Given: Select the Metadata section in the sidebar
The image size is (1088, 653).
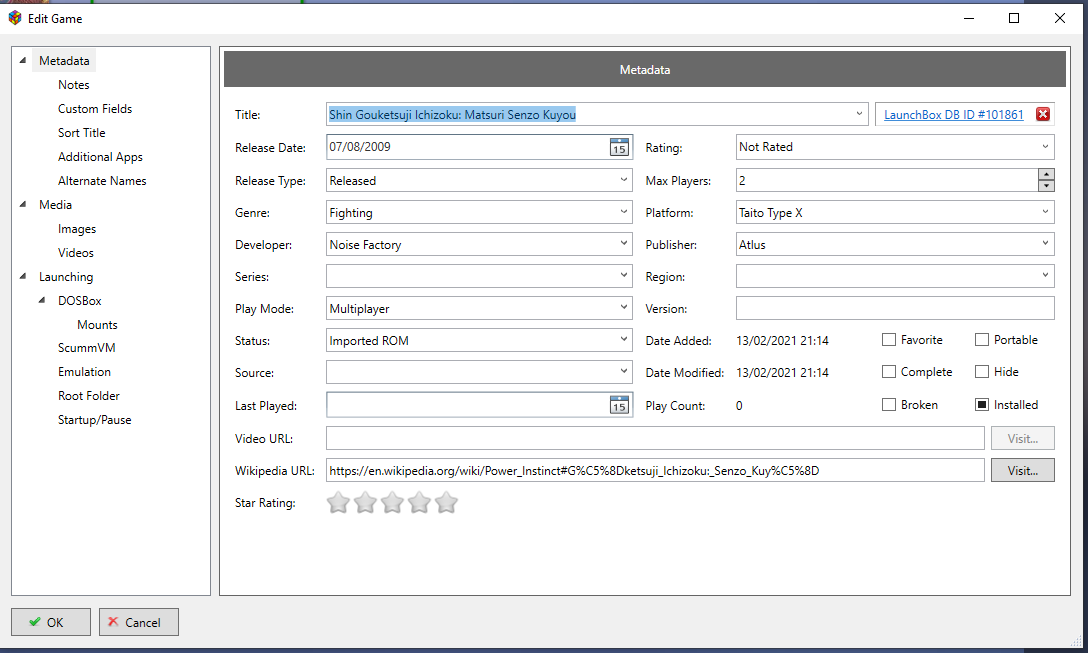Looking at the screenshot, I should click(64, 61).
